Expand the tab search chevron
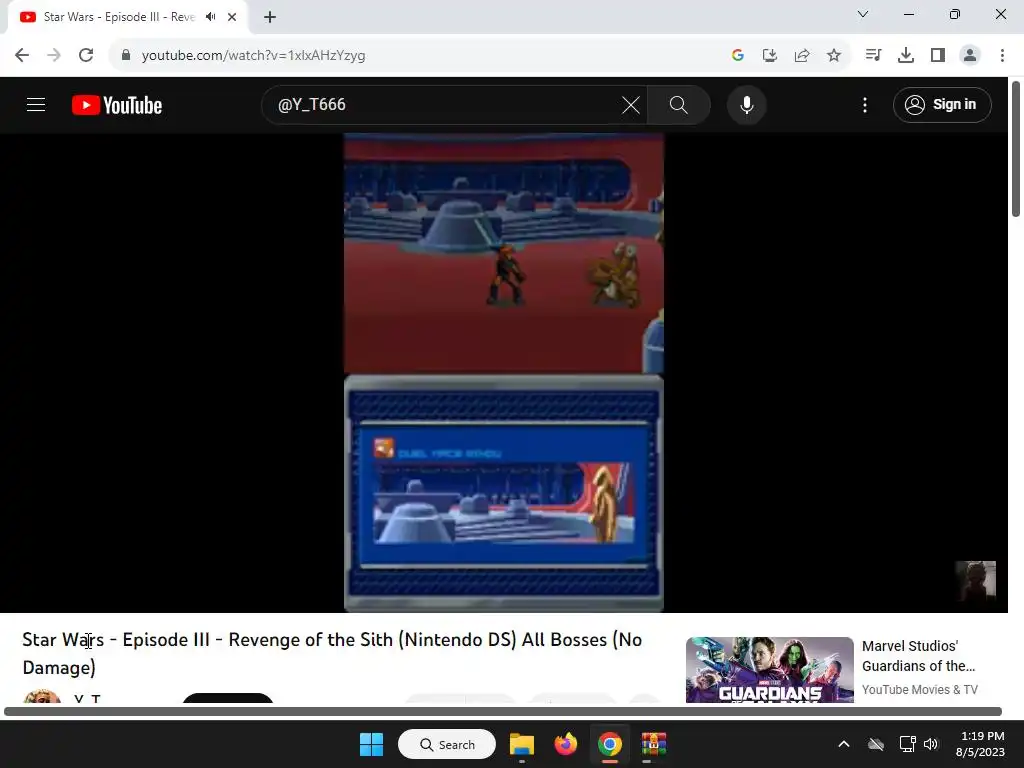The height and width of the screenshot is (768, 1024). 863,14
